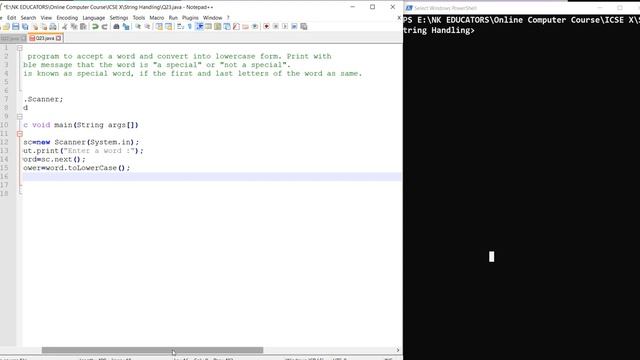This screenshot has height=360, width=640.
Task: Open the Replace dialog icon
Action: pyautogui.click(x=126, y=27)
